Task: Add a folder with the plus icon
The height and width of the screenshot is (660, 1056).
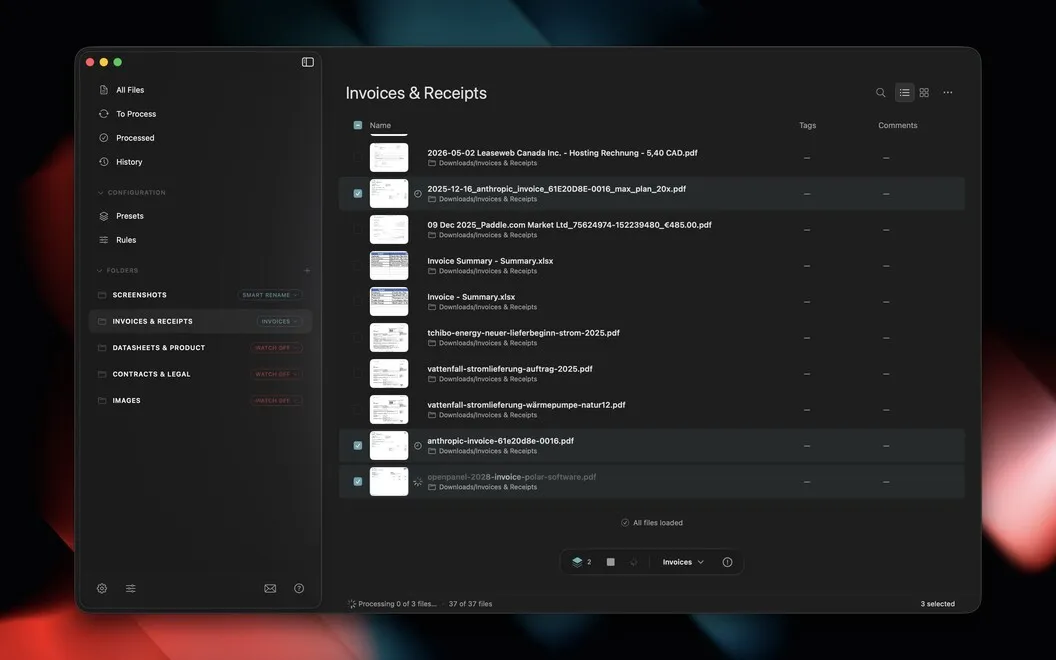Action: 307,271
